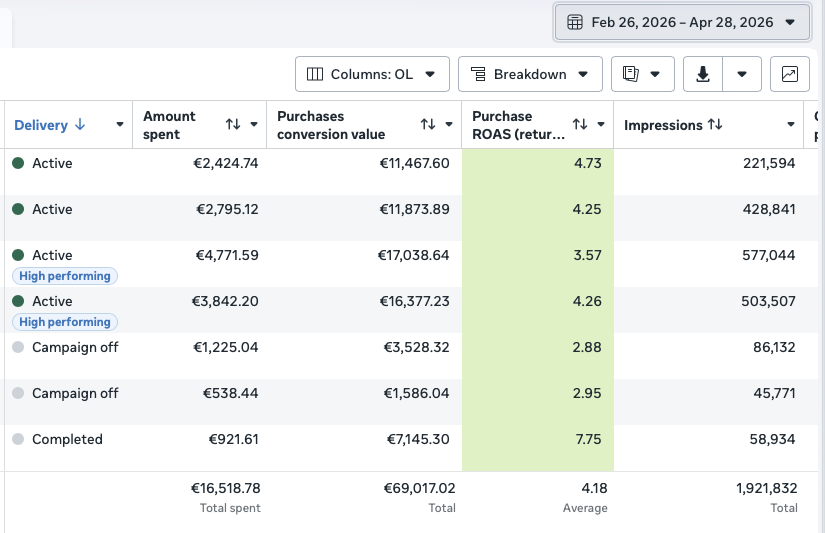Open Purchases conversion value column caret
825x533 pixels.
tap(449, 125)
